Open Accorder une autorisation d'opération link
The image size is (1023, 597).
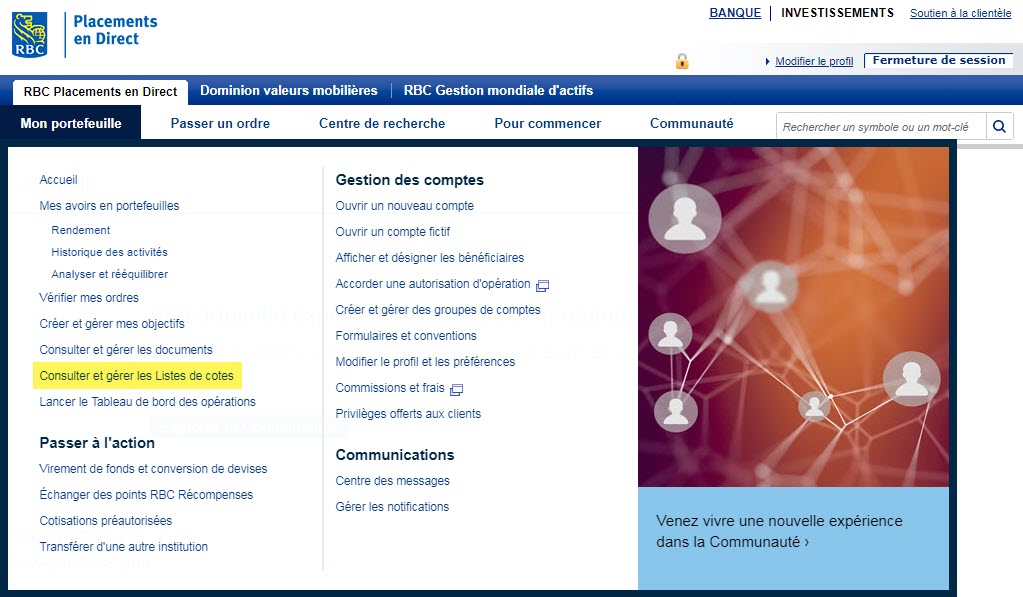[x=433, y=284]
